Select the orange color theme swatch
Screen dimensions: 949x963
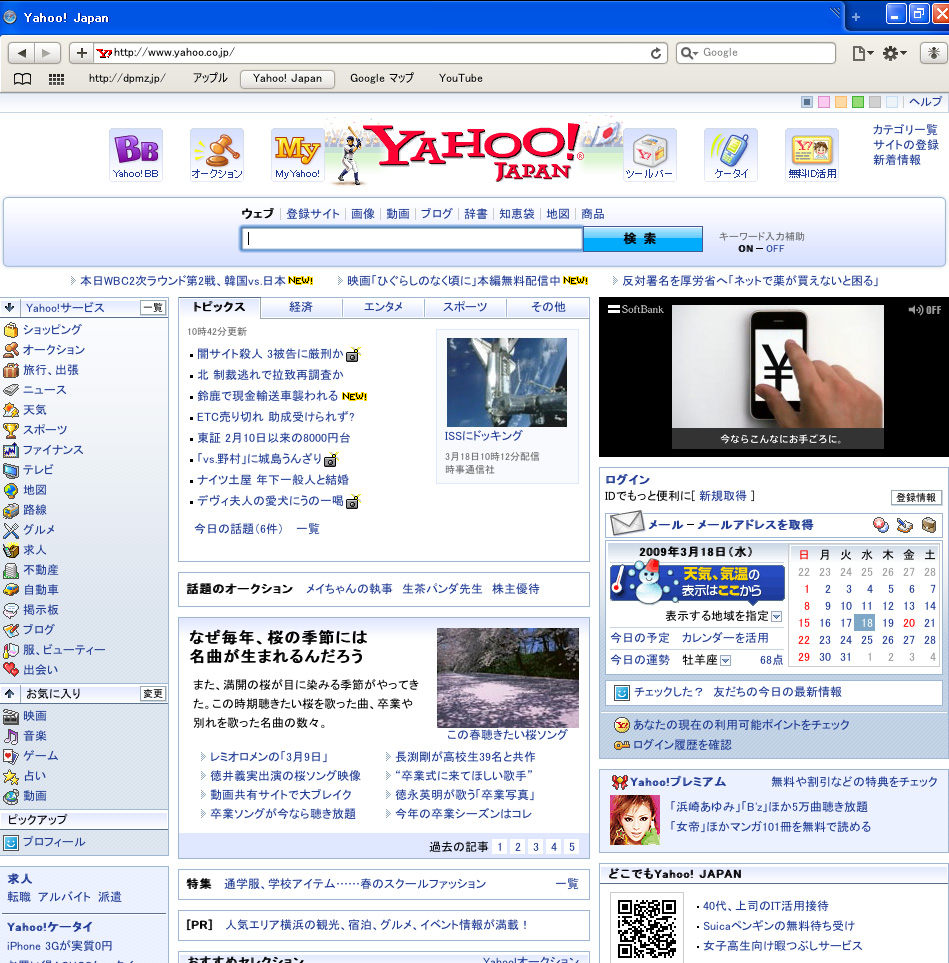pos(841,102)
